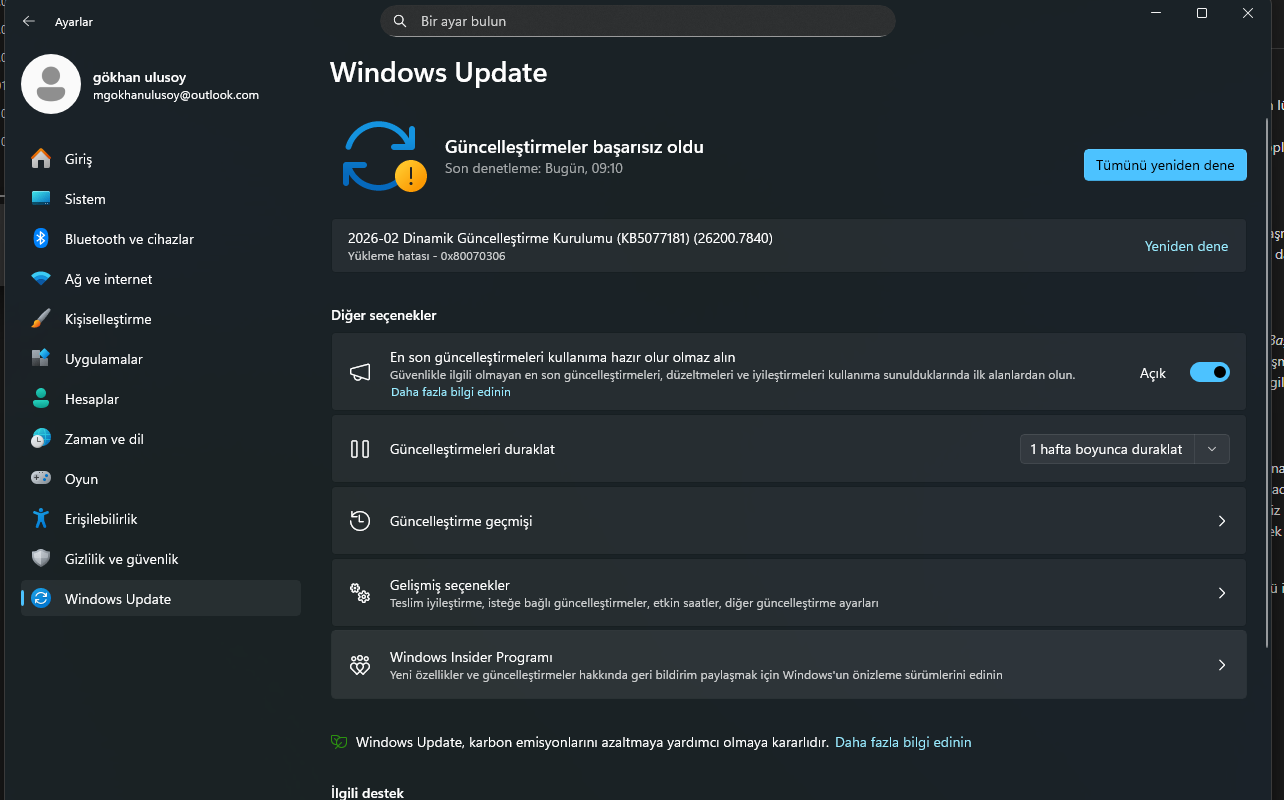Viewport: 1284px width, 800px height.
Task: Click the Windows Update sidebar sync icon
Action: [41, 599]
